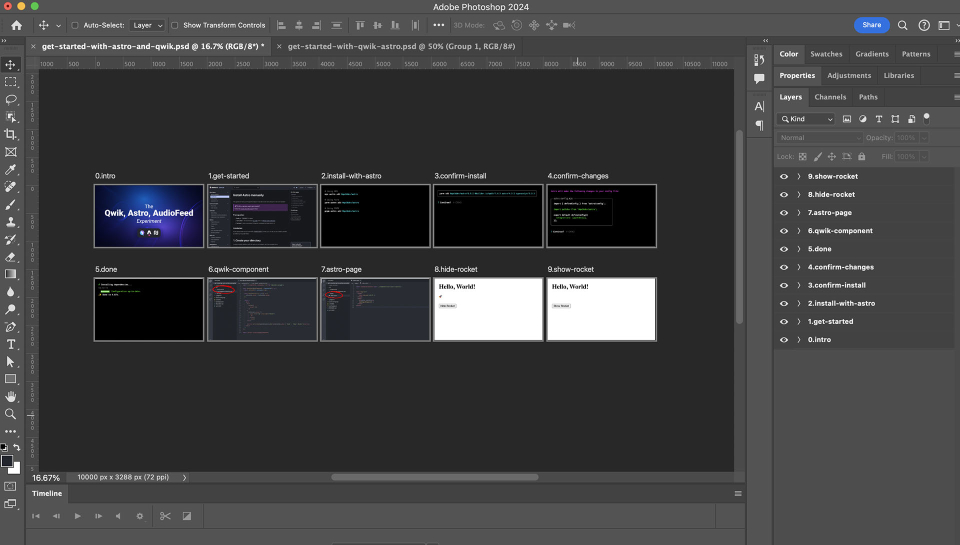Select the Horizontal Type tool

[x=10, y=344]
